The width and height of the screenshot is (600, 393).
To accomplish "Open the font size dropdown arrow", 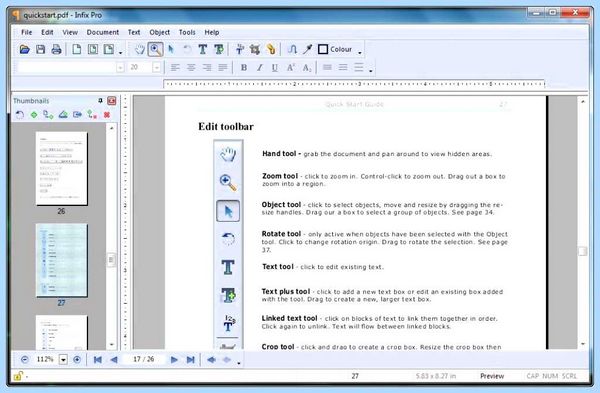I will pos(157,68).
